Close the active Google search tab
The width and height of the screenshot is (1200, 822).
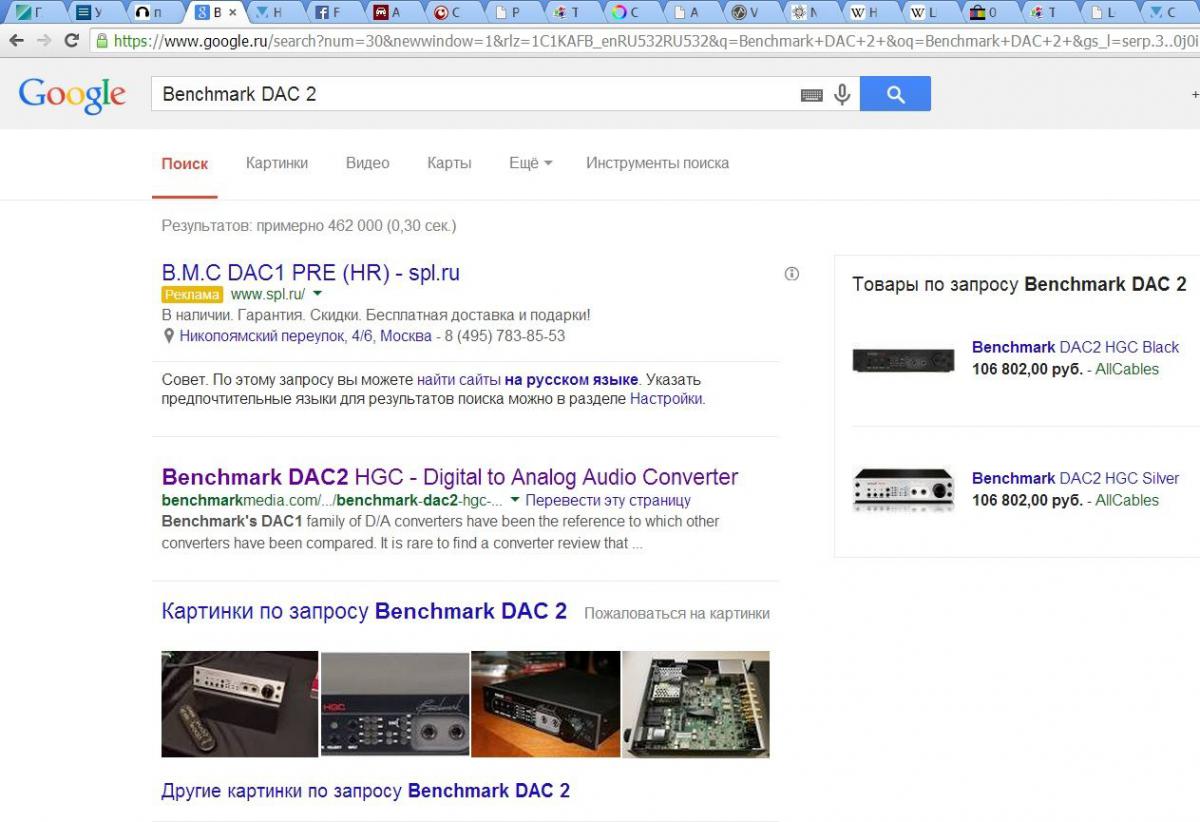click(x=233, y=13)
